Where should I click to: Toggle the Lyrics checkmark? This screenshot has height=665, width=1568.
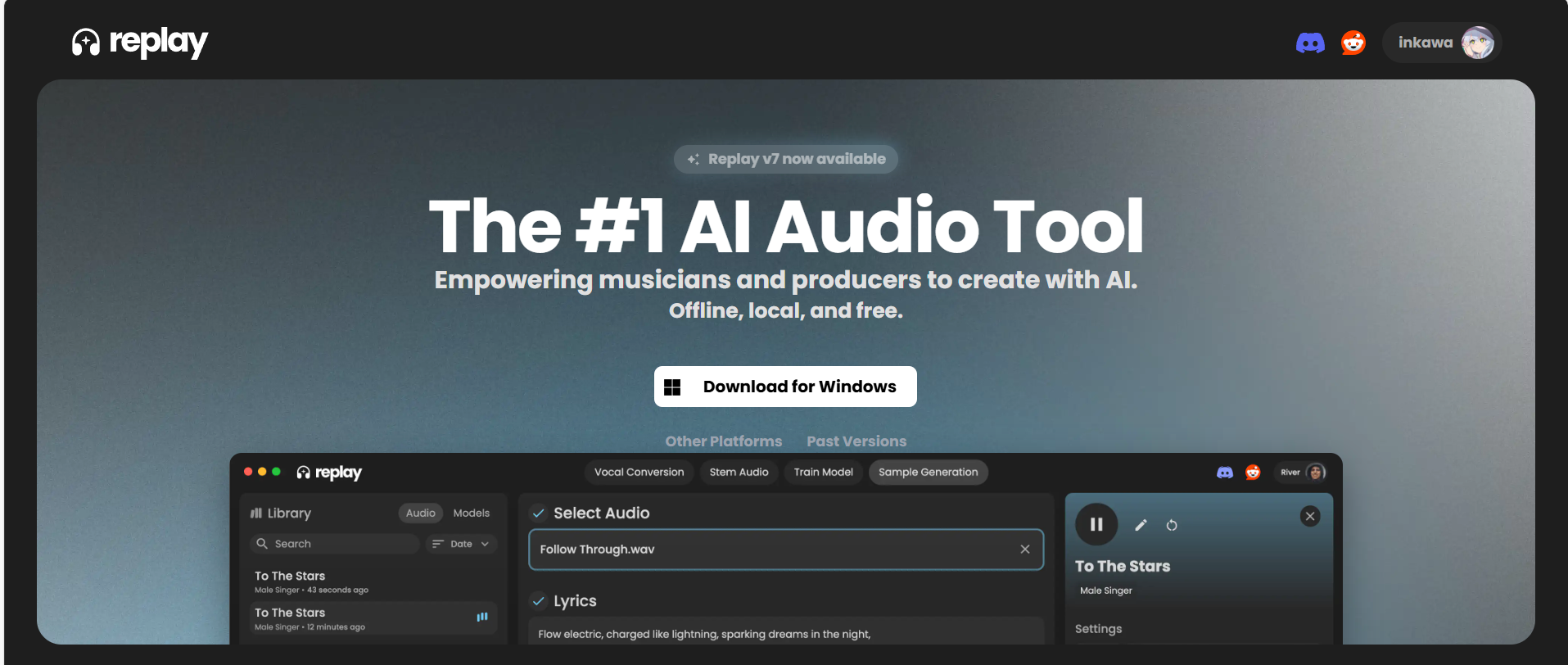click(538, 601)
